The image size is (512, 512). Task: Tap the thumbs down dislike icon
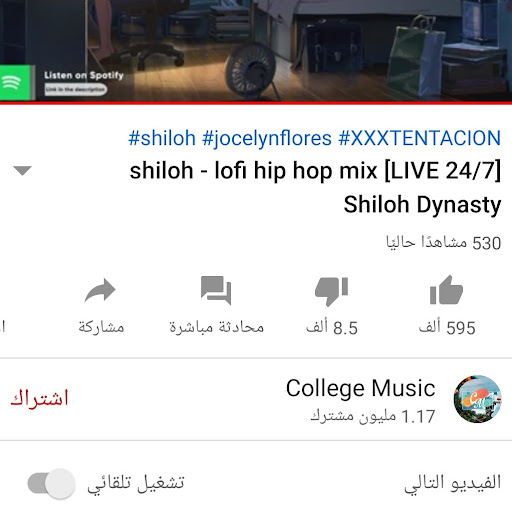tap(331, 291)
